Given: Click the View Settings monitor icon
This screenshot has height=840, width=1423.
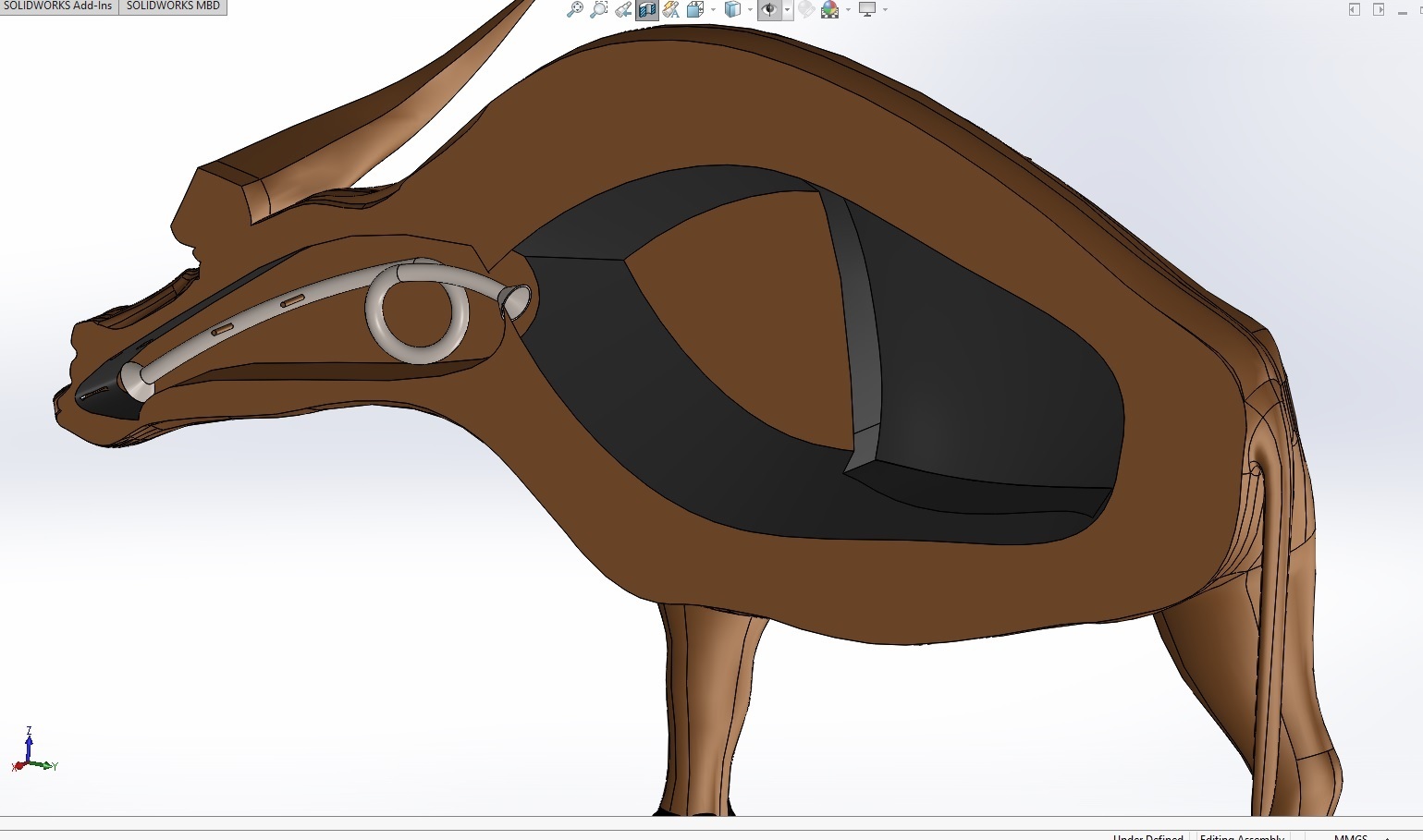Looking at the screenshot, I should point(867,9).
